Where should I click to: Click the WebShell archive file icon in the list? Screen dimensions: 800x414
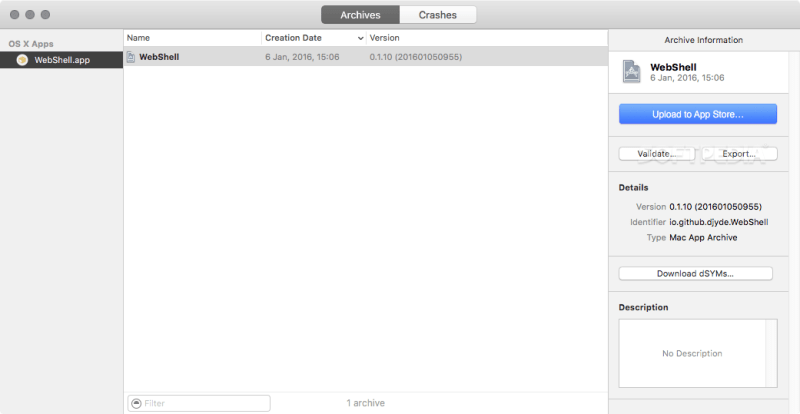coord(131,57)
